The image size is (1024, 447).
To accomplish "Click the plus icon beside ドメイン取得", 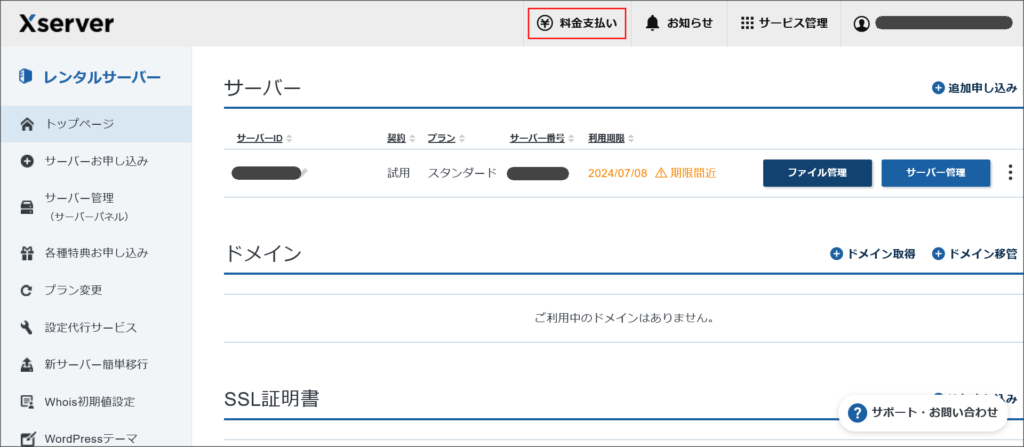I will 837,254.
